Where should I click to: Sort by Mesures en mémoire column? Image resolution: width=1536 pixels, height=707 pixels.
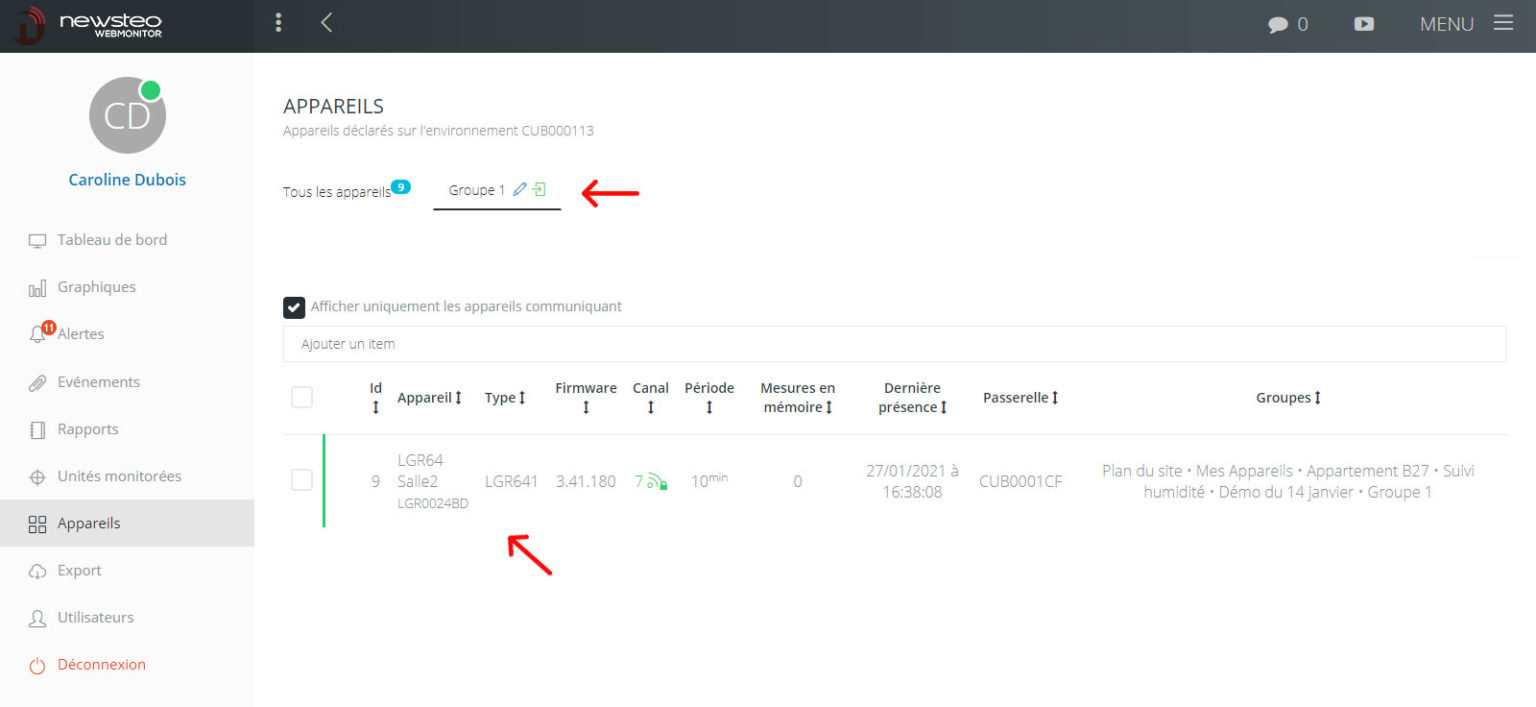point(798,397)
